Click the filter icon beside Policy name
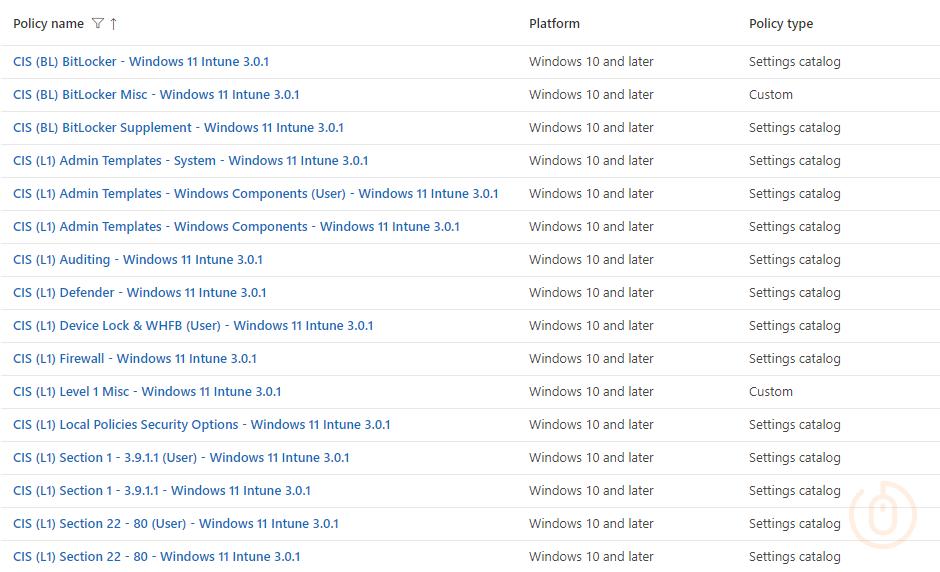 (x=97, y=23)
